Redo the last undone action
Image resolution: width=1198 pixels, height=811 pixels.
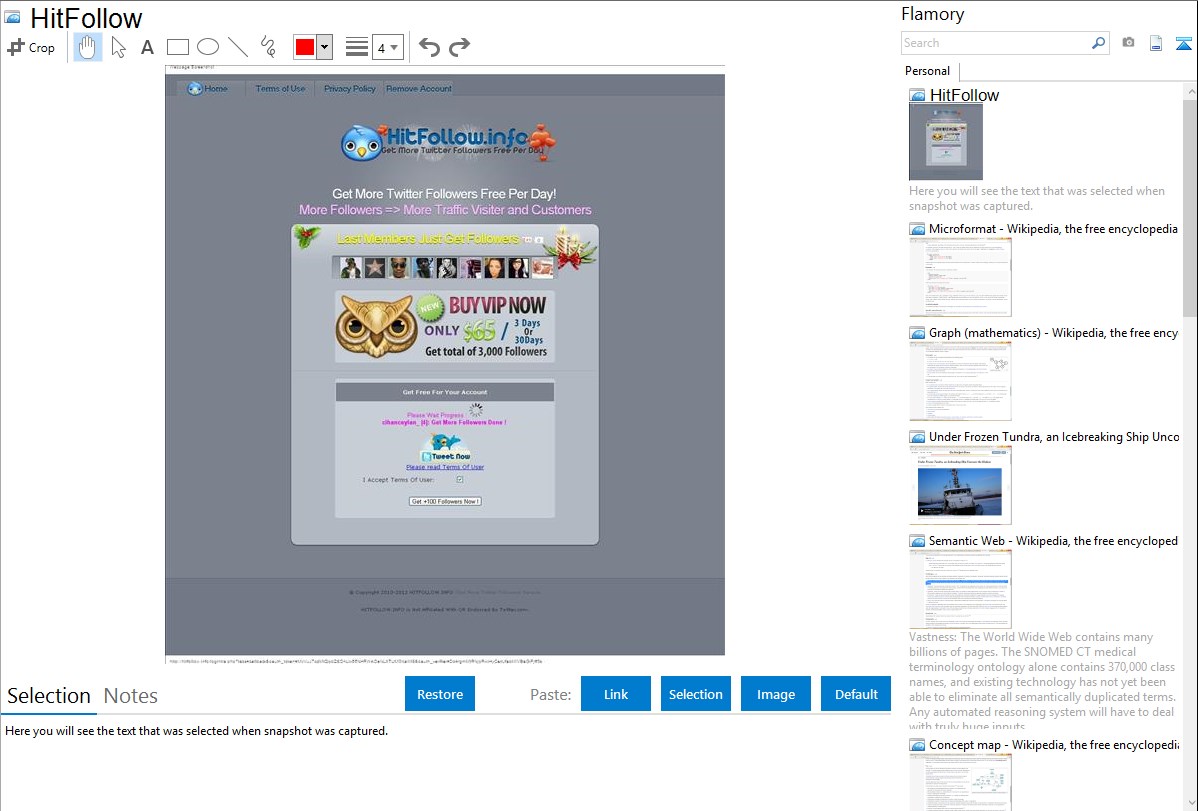tap(459, 47)
